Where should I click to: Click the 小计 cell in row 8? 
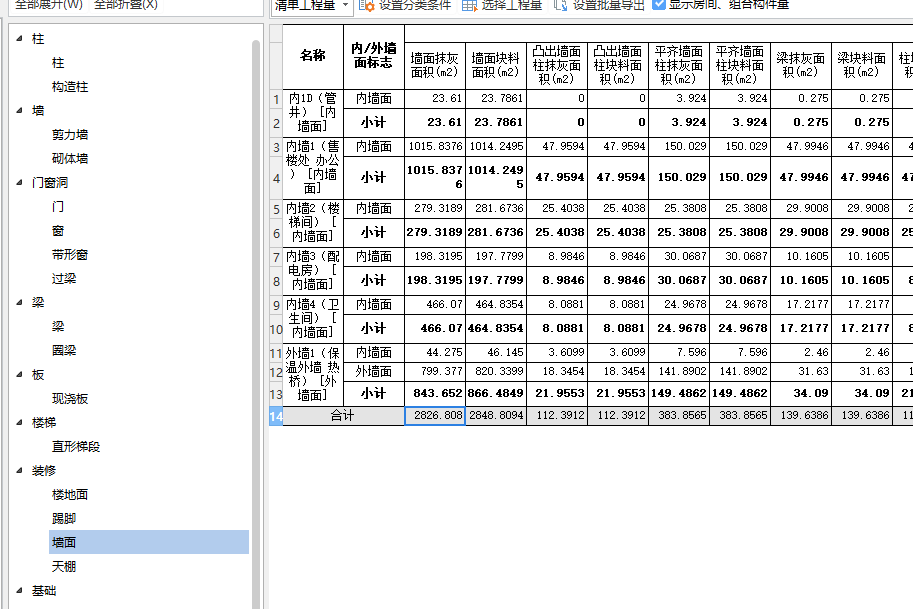click(374, 281)
